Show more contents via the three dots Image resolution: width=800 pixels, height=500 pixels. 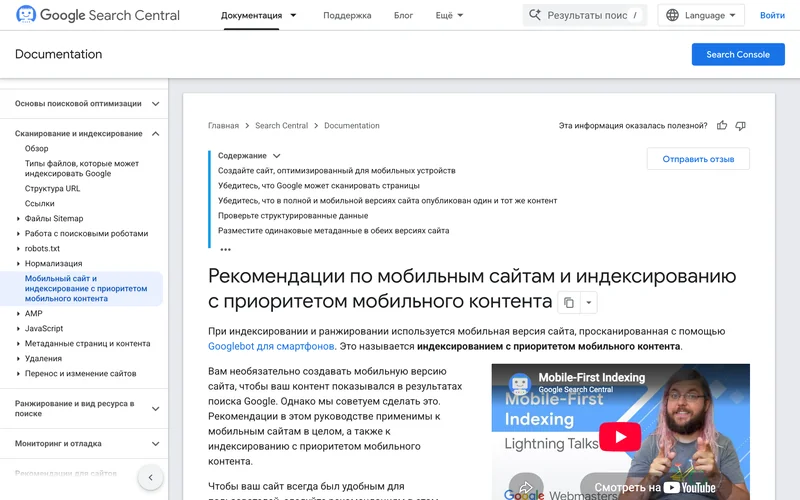tap(225, 249)
